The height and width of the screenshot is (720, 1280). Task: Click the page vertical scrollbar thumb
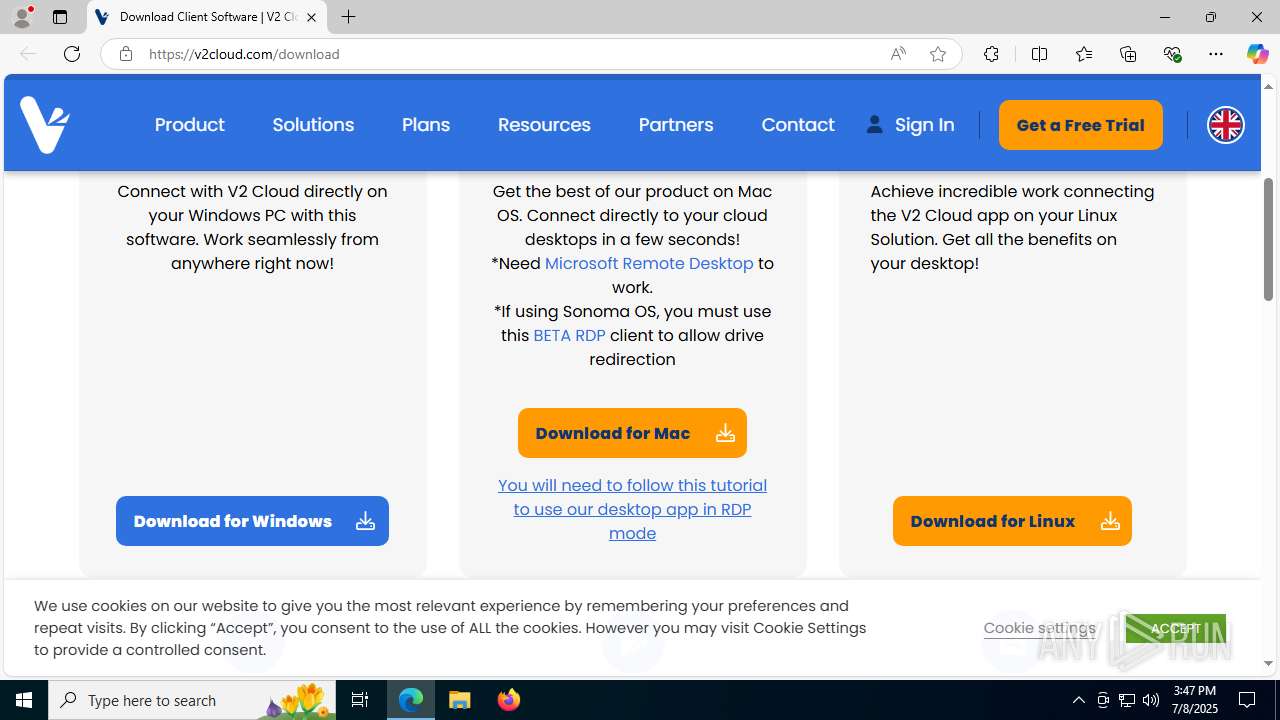click(1269, 238)
